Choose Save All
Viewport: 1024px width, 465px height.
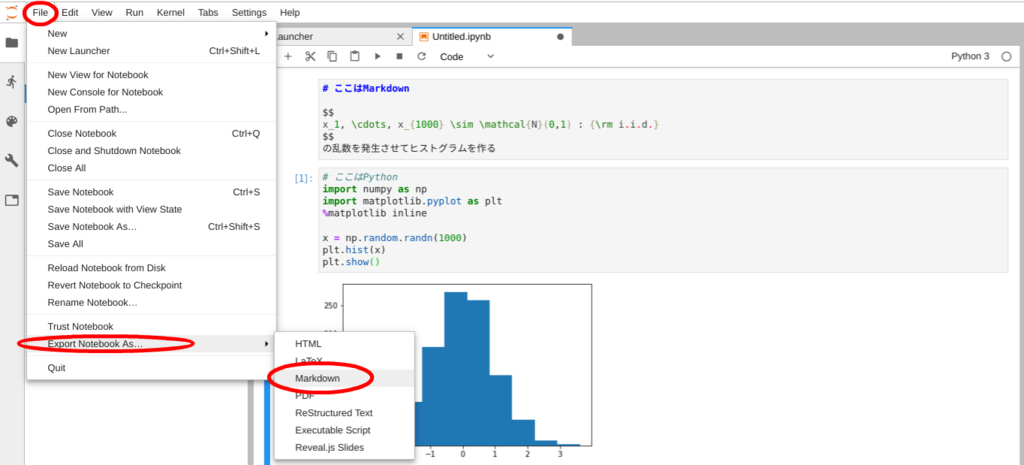click(x=152, y=244)
